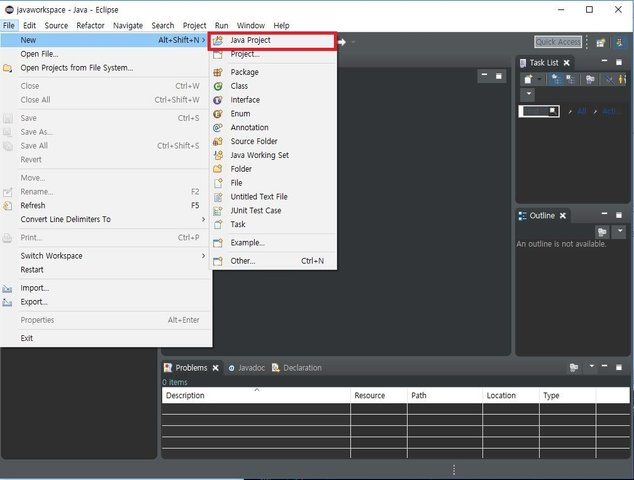This screenshot has height=480, width=634.
Task: Click the Open Projects from File System icon
Action: 7,68
